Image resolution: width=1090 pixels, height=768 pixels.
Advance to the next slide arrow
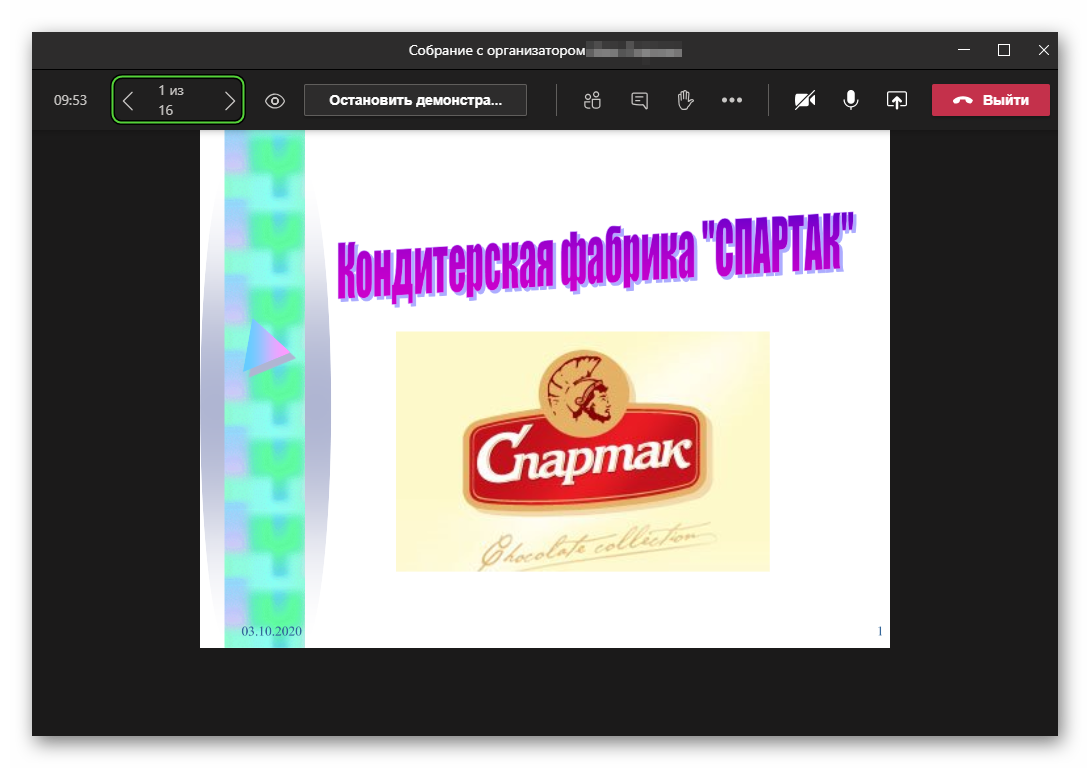point(230,101)
